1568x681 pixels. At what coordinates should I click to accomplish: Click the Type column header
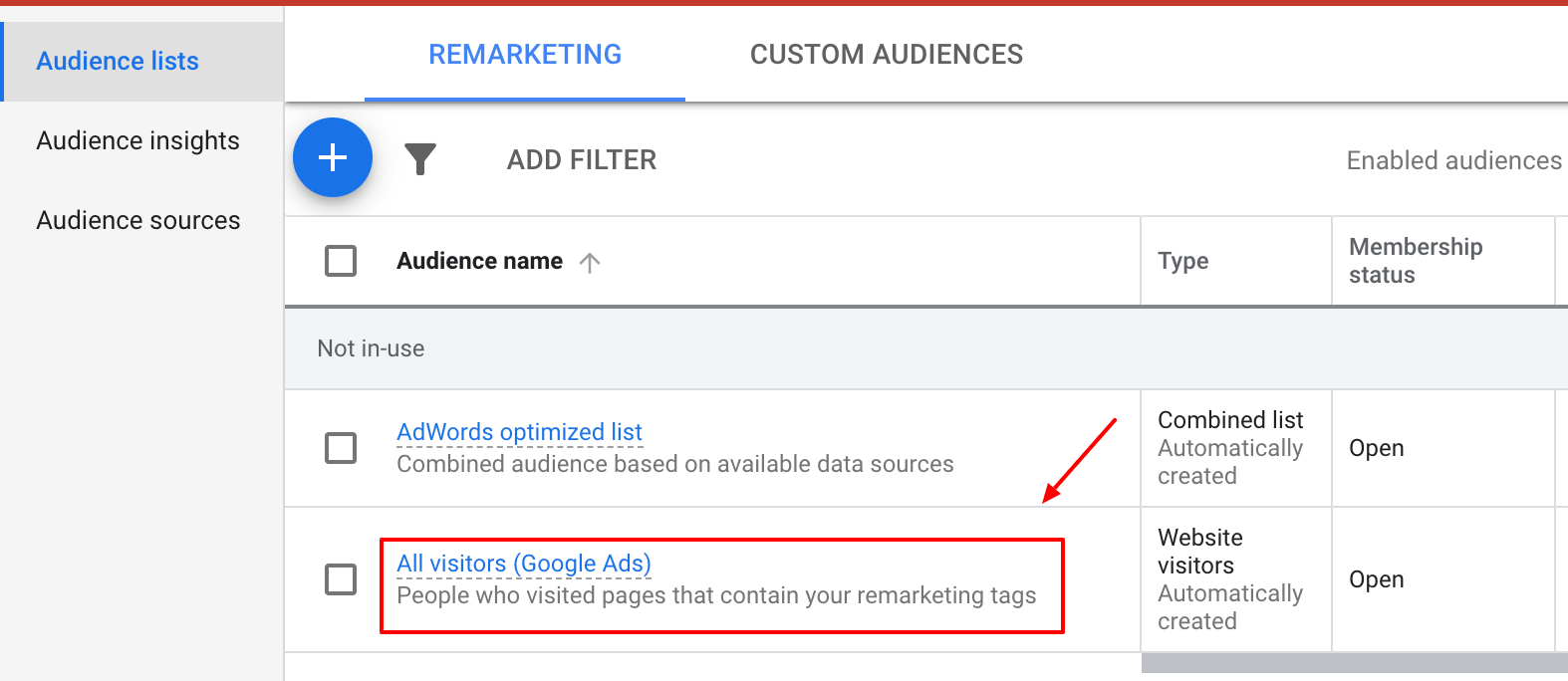pos(1182,261)
